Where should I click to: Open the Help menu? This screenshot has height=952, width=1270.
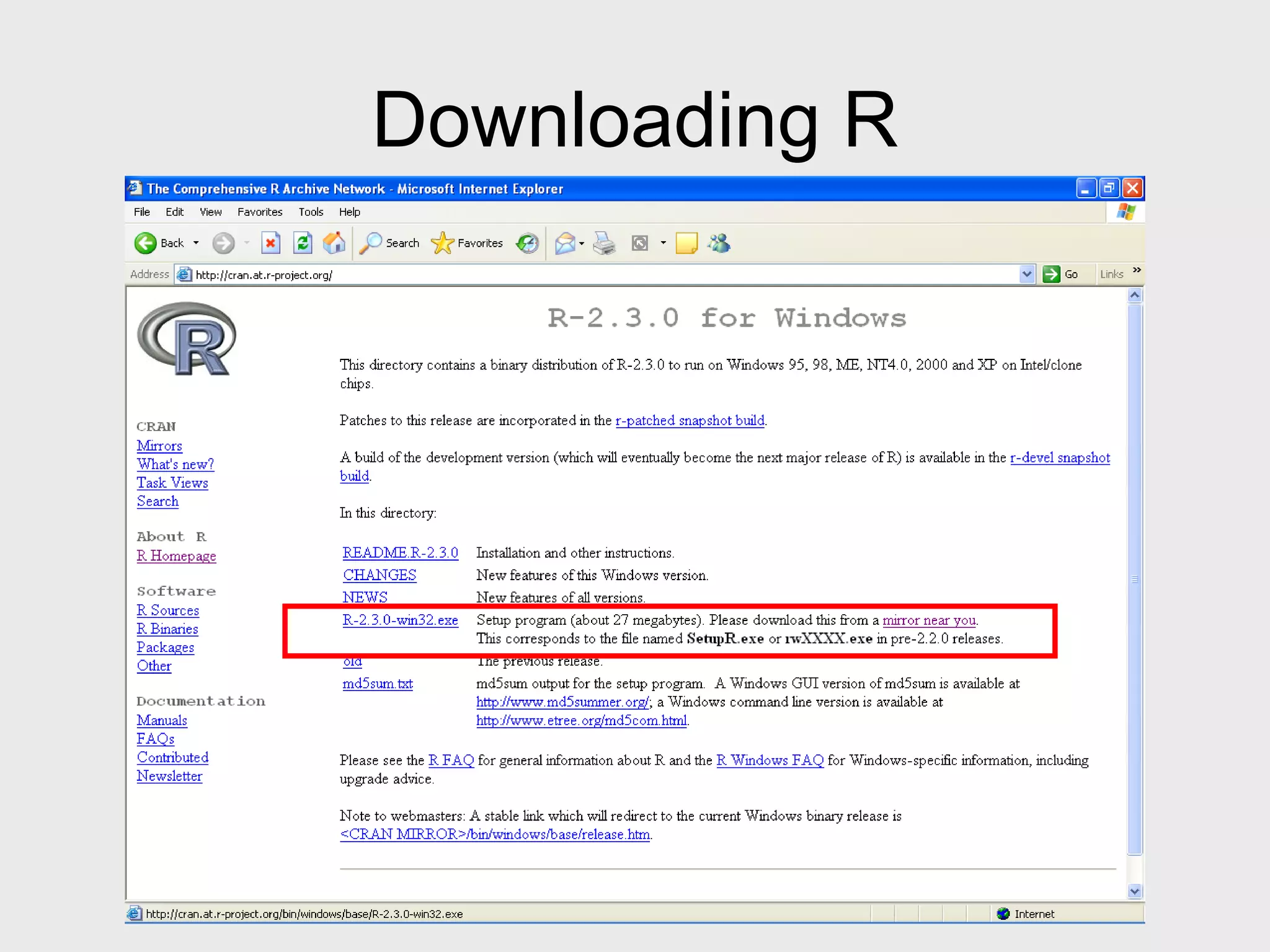[x=349, y=212]
